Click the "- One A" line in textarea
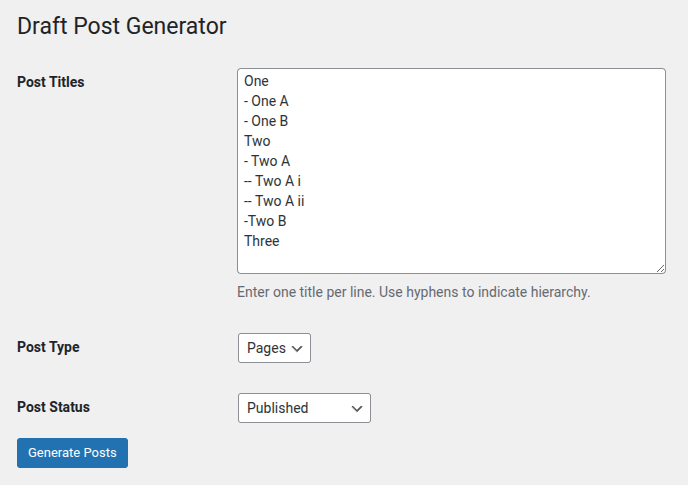688x485 pixels. coord(266,101)
